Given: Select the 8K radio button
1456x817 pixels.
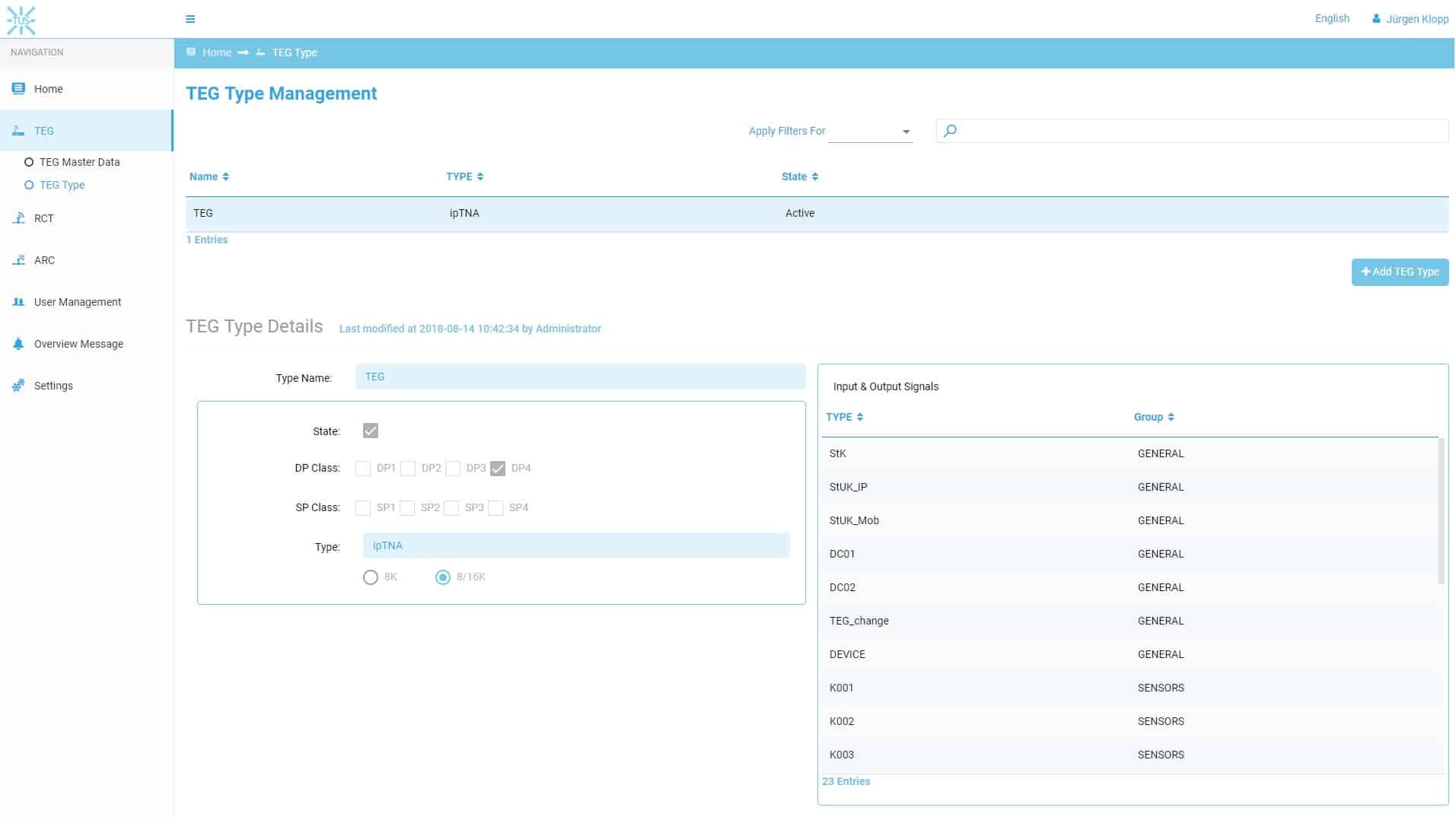Looking at the screenshot, I should tap(371, 577).
